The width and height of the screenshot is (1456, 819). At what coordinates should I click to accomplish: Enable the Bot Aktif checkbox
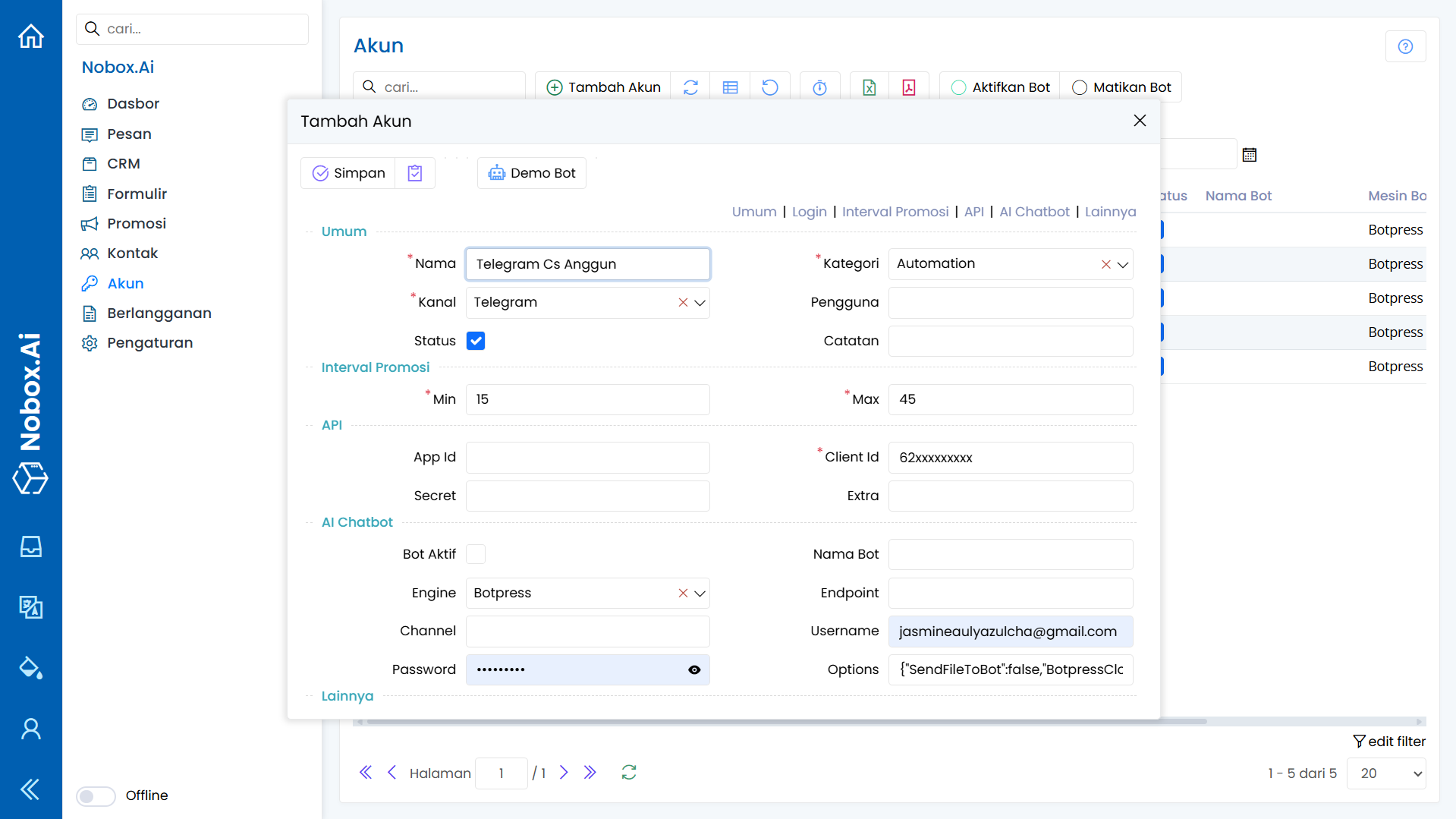click(476, 554)
